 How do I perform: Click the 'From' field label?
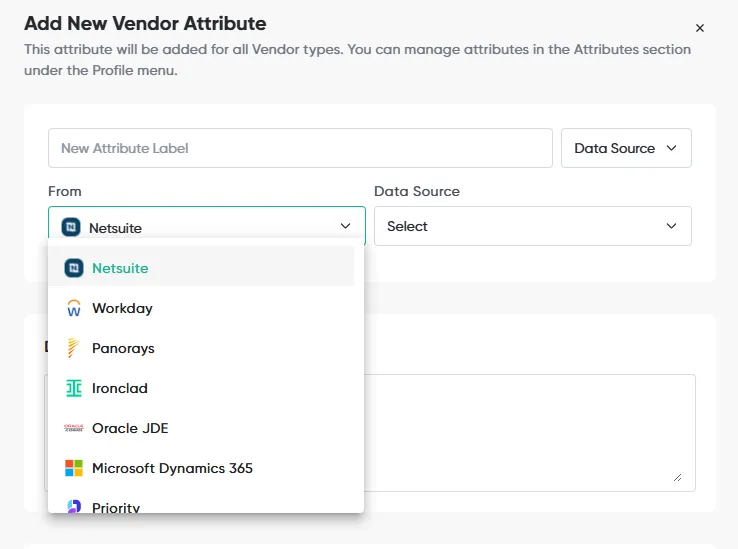(65, 191)
